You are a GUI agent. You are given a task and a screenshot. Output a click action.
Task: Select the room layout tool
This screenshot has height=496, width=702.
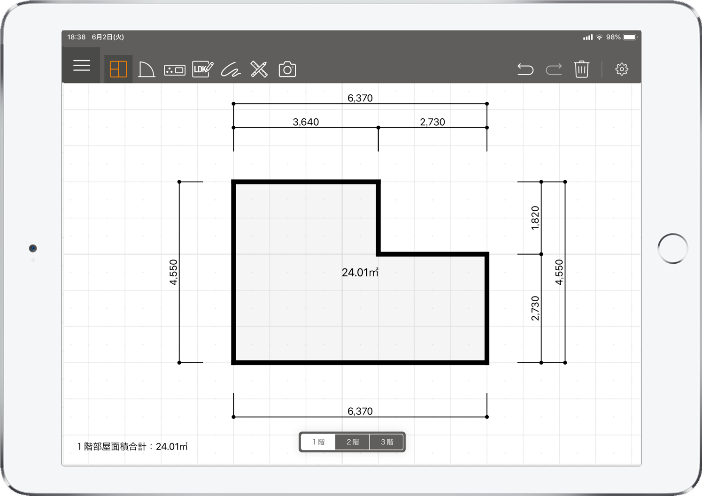click(118, 69)
